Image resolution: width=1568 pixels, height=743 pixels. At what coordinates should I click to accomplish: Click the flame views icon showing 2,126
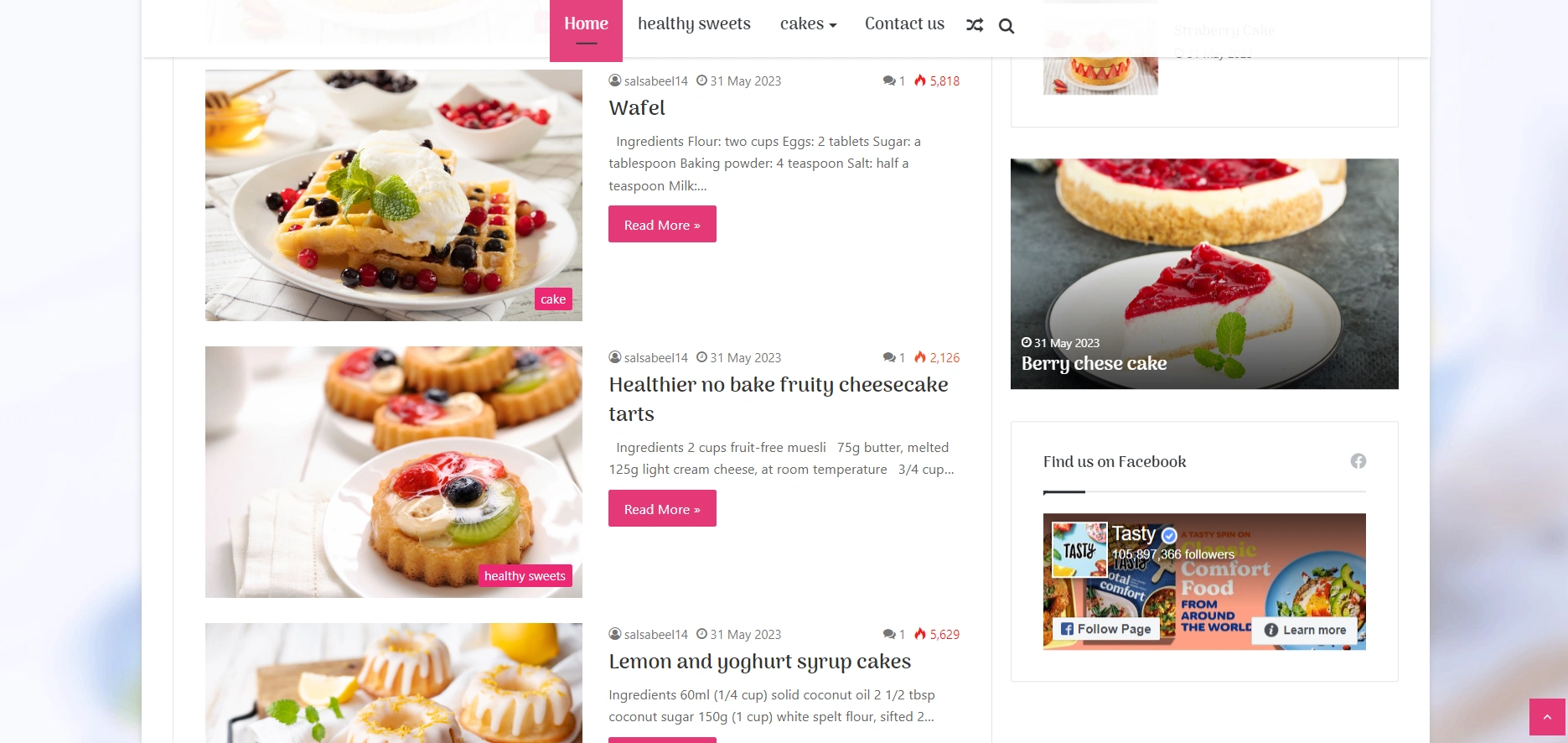[x=920, y=357]
